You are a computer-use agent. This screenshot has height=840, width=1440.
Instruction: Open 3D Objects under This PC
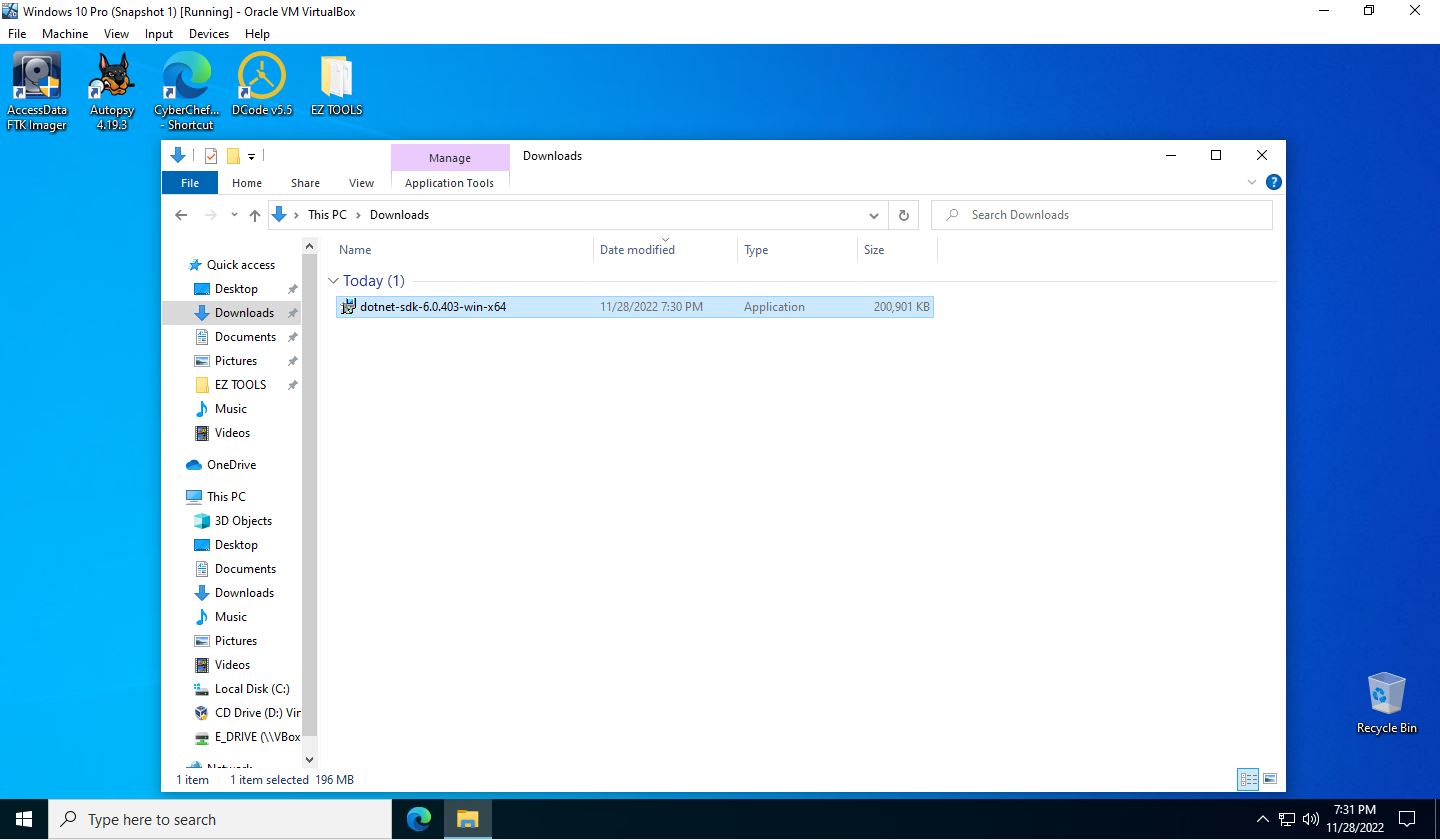coord(243,521)
